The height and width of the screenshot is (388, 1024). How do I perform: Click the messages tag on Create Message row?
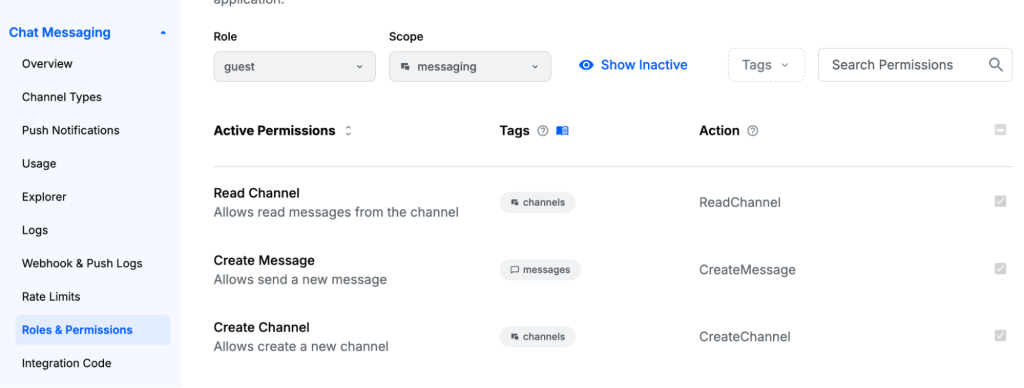point(540,270)
